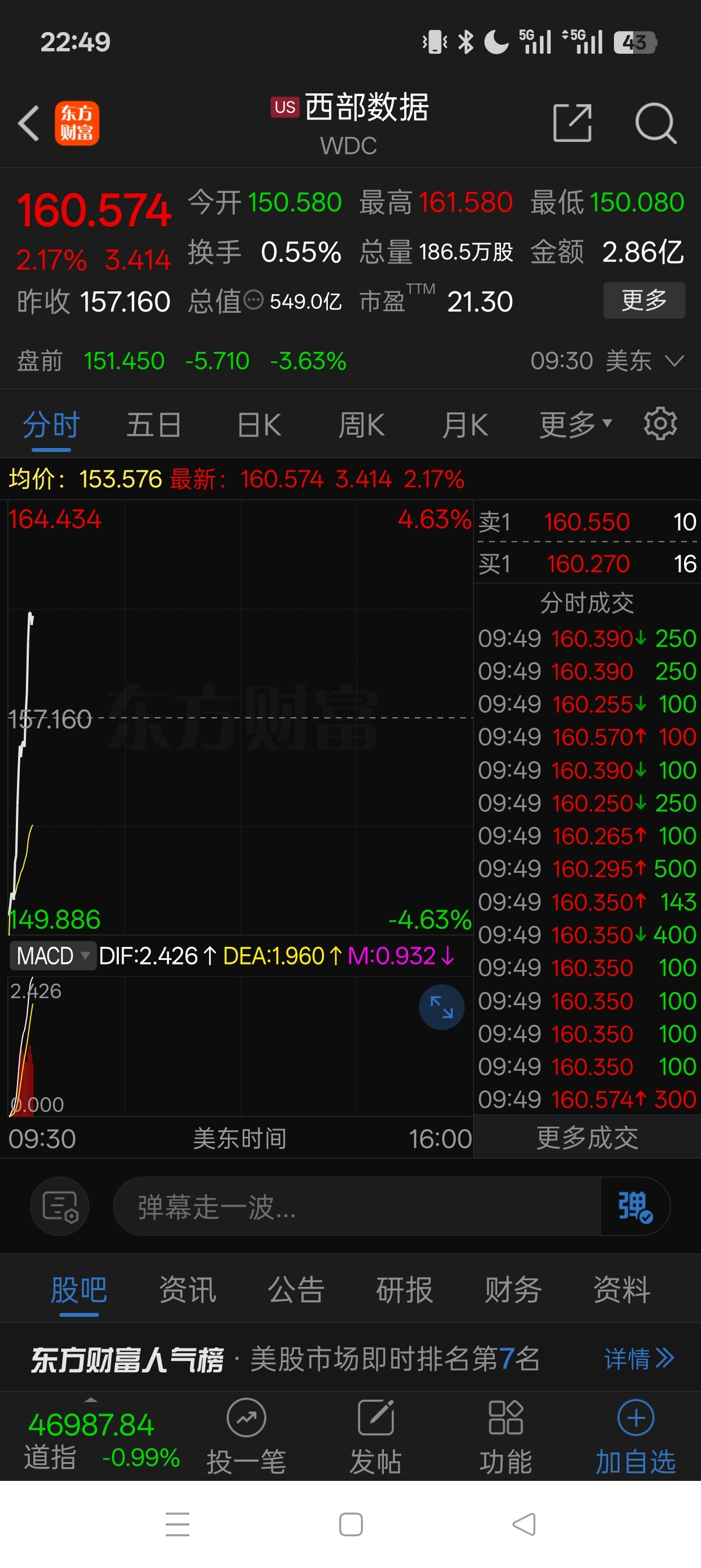Tap the trade row 160.350 400
701x1568 pixels.
[x=587, y=934]
